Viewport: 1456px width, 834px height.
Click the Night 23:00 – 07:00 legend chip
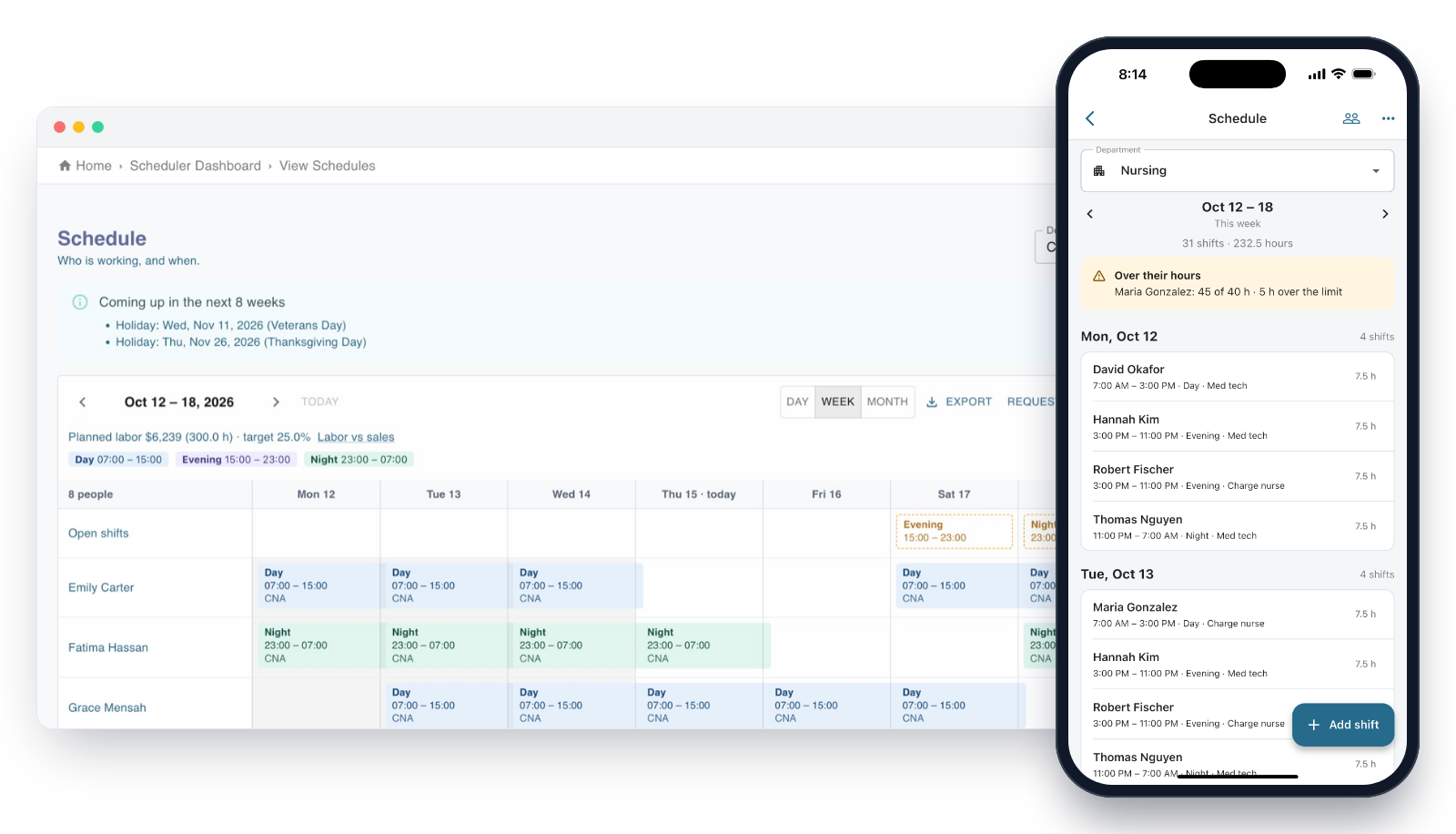click(359, 460)
